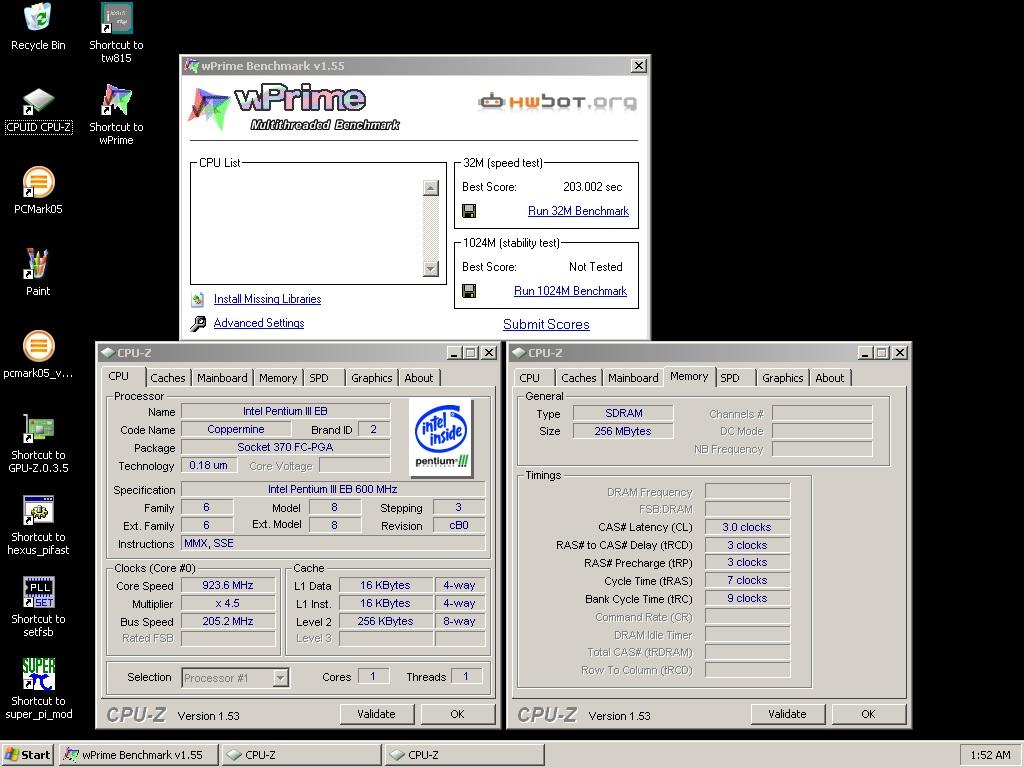Click the Core Speed 923.6 MHz field
This screenshot has width=1024, height=768.
[227, 586]
